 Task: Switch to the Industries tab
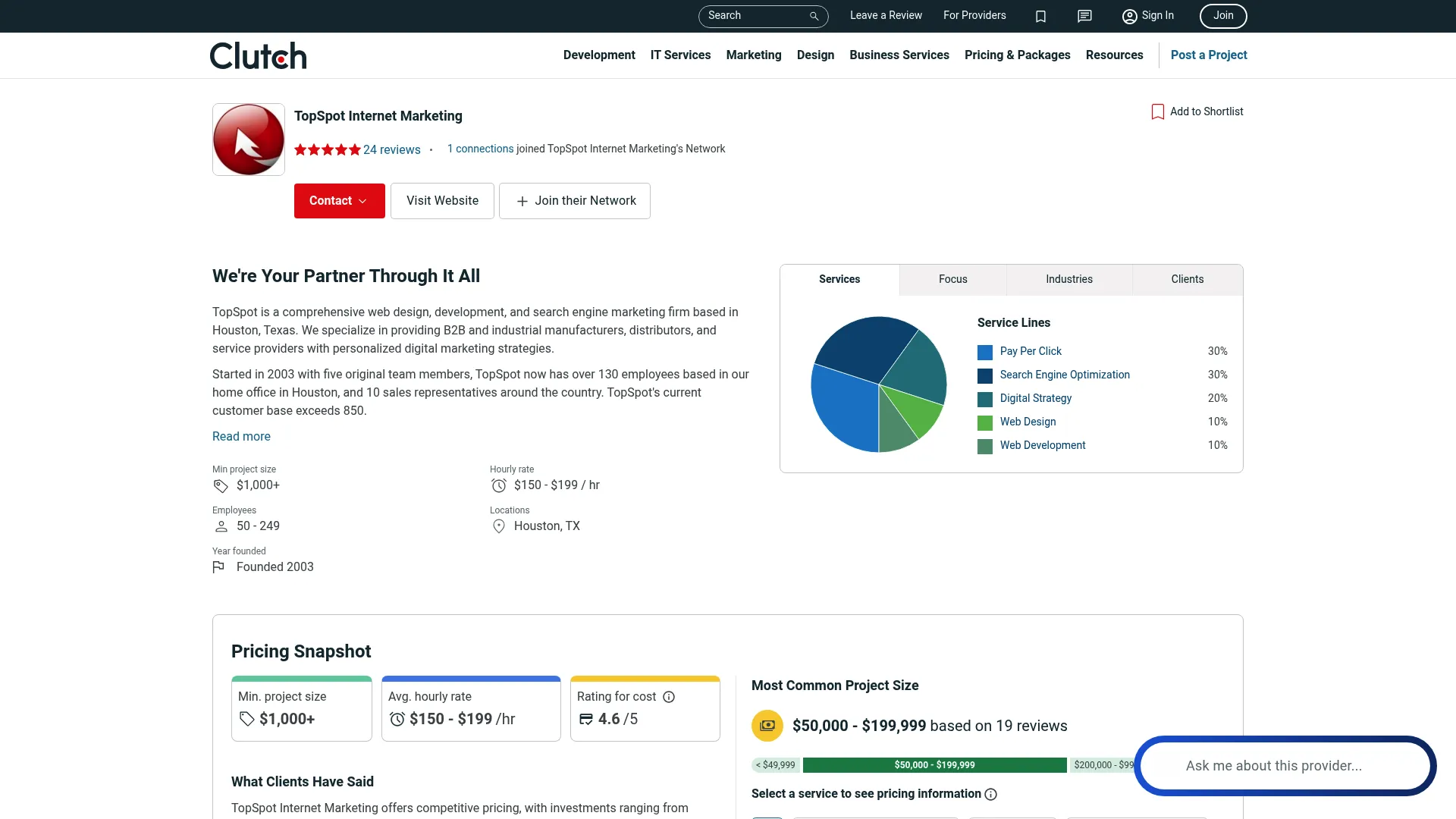[x=1068, y=279]
